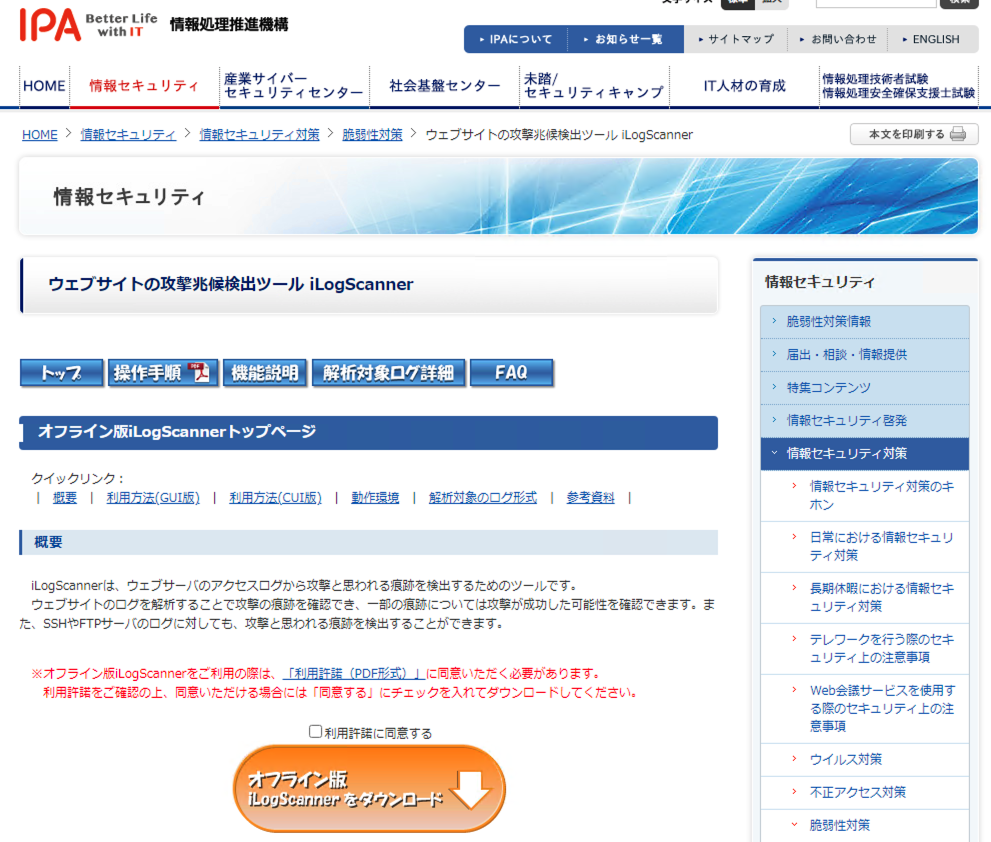991x842 pixels.
Task: Open the IT人材の育成 navigation tab
Action: point(745,87)
